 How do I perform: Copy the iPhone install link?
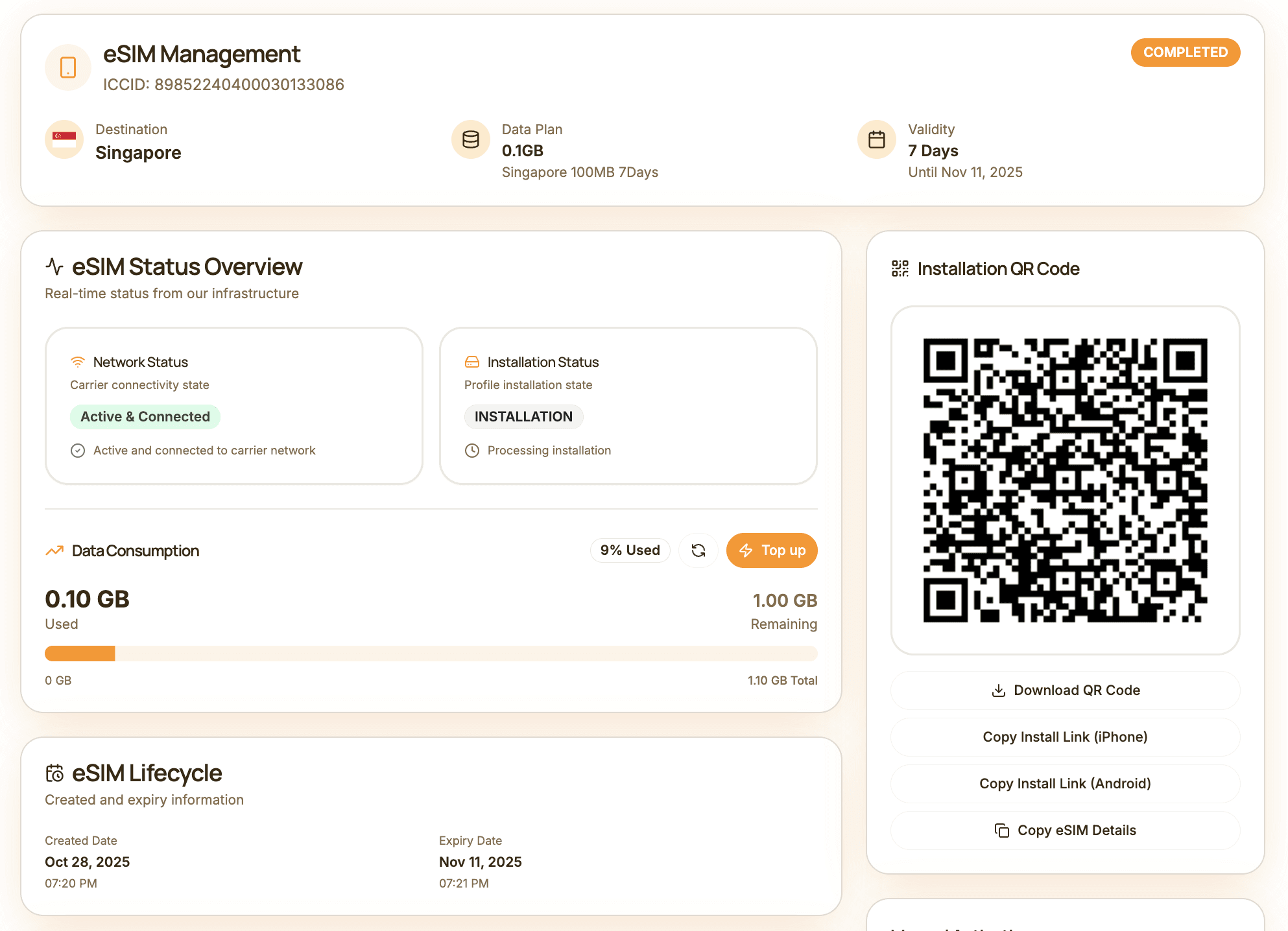1065,737
